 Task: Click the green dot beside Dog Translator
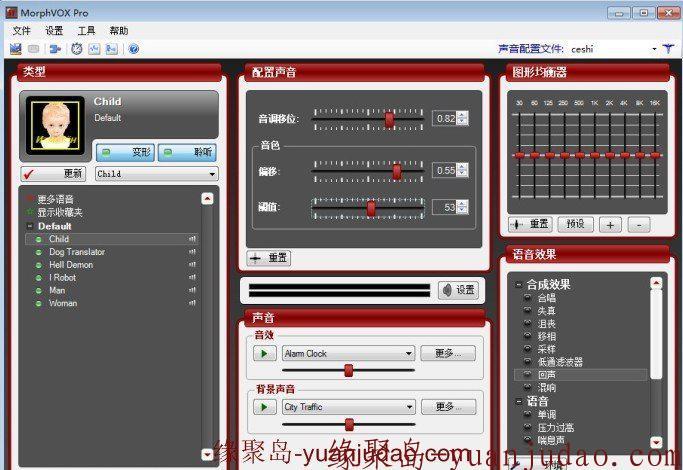39,252
